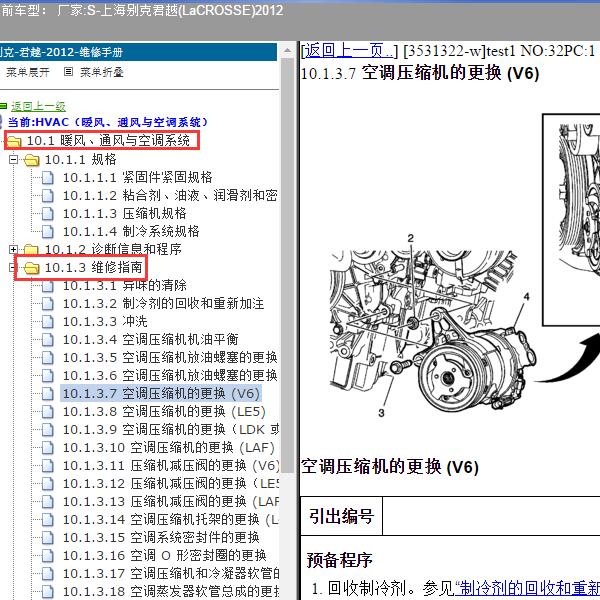
Task: Click the compressor exploded-view diagram
Action: (433, 325)
